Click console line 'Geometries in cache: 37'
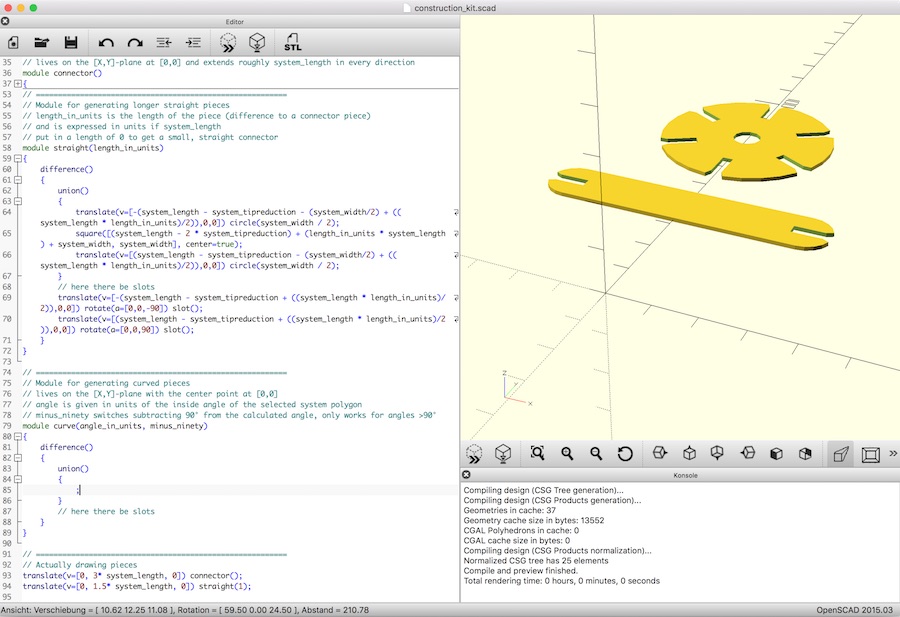The image size is (900, 617). 510,510
